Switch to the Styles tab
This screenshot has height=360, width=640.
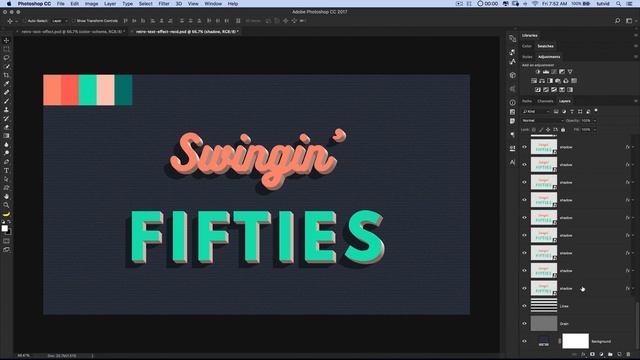click(527, 57)
